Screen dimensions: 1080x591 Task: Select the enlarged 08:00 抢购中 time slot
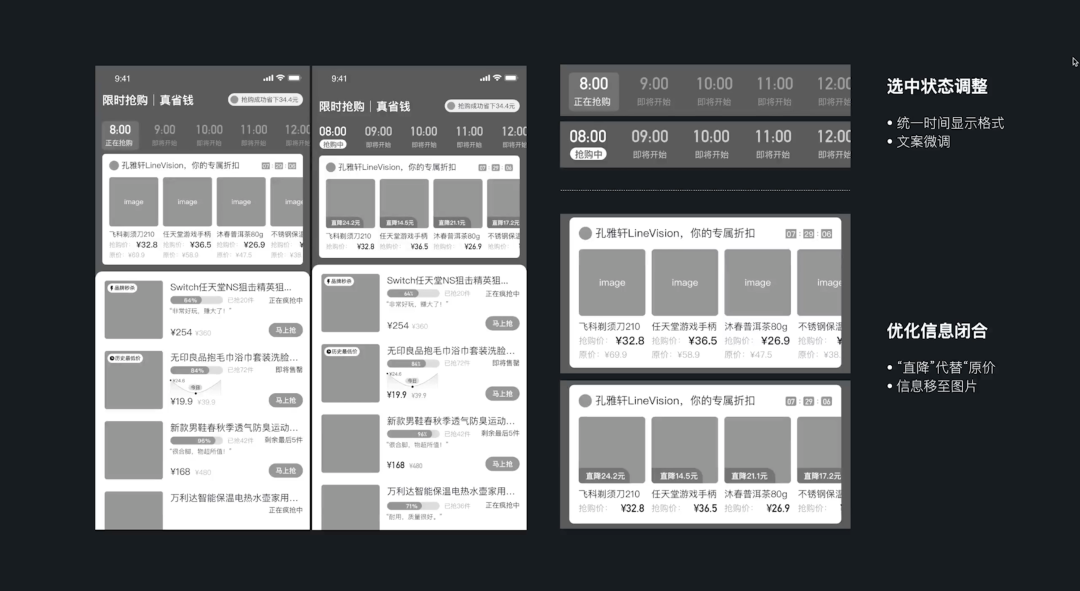click(x=588, y=144)
